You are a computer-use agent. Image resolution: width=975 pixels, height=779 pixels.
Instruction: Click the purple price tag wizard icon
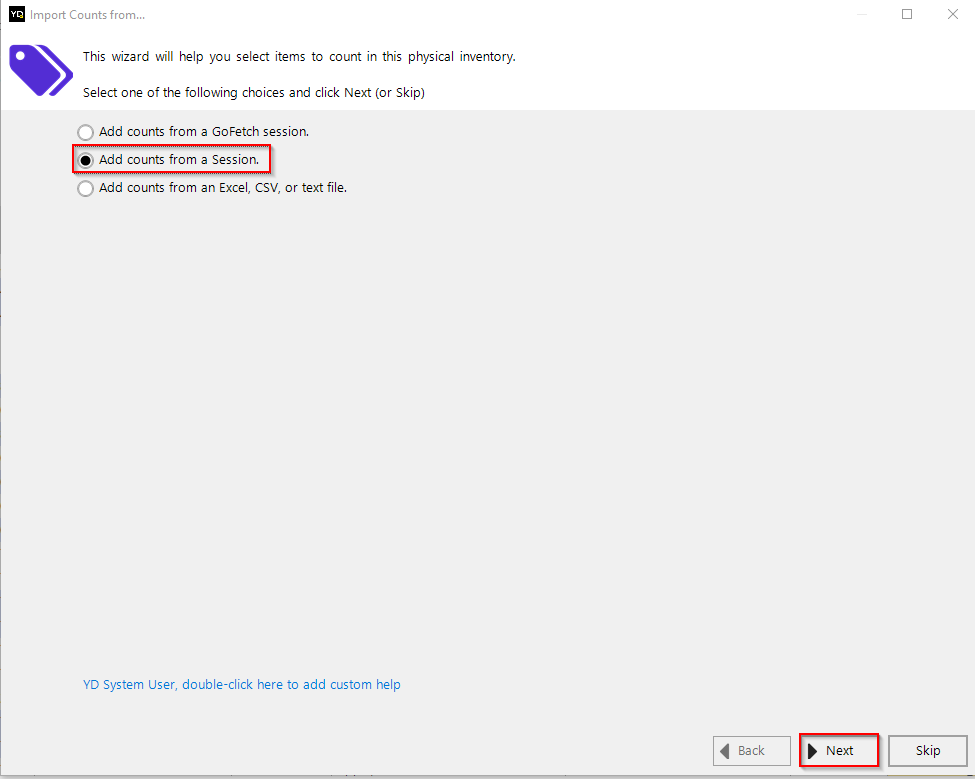(41, 71)
